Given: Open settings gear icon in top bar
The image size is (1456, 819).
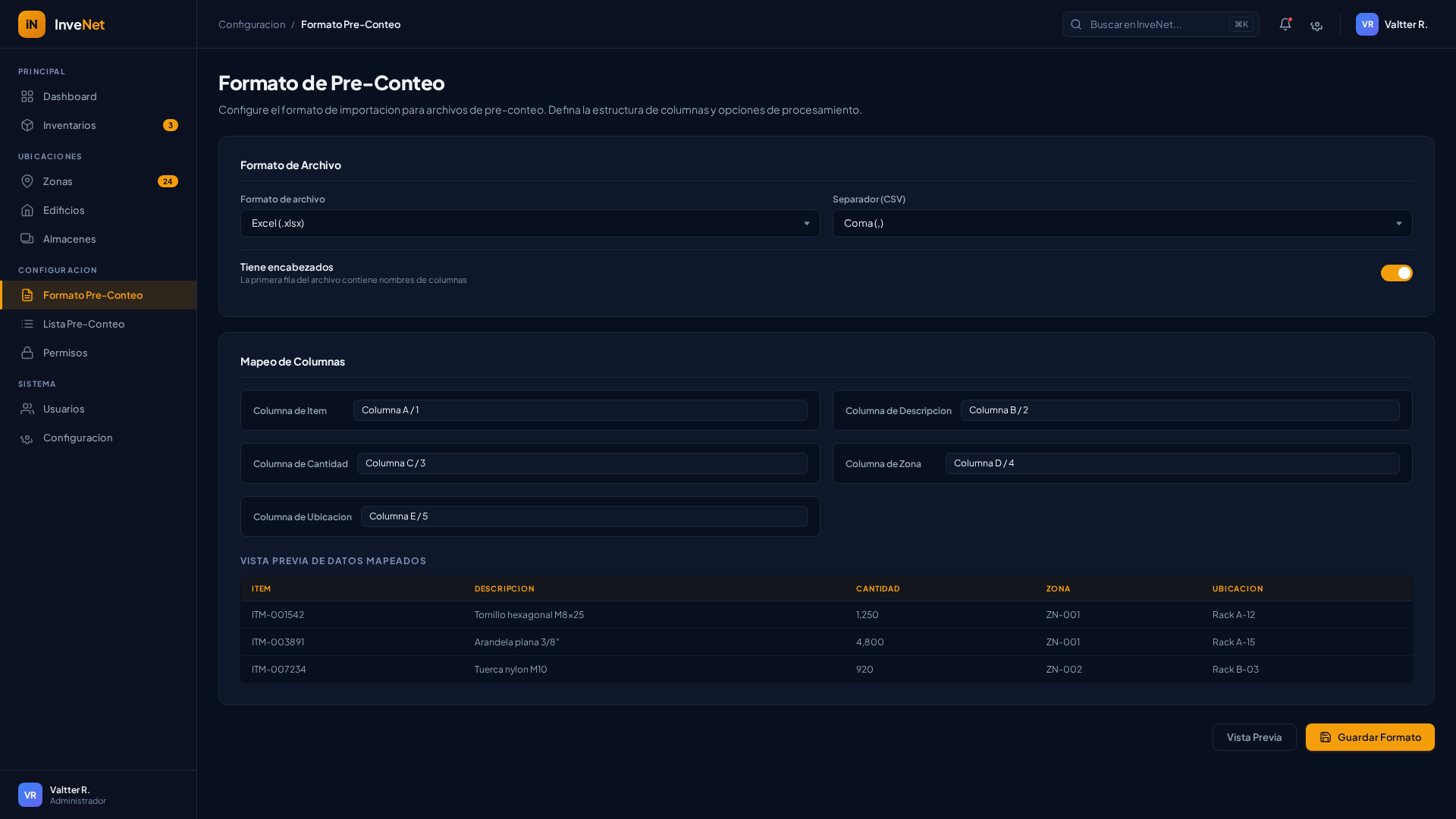Looking at the screenshot, I should click(1316, 25).
